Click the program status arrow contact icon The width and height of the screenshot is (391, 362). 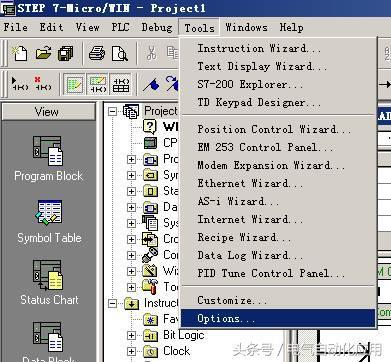click(x=20, y=84)
